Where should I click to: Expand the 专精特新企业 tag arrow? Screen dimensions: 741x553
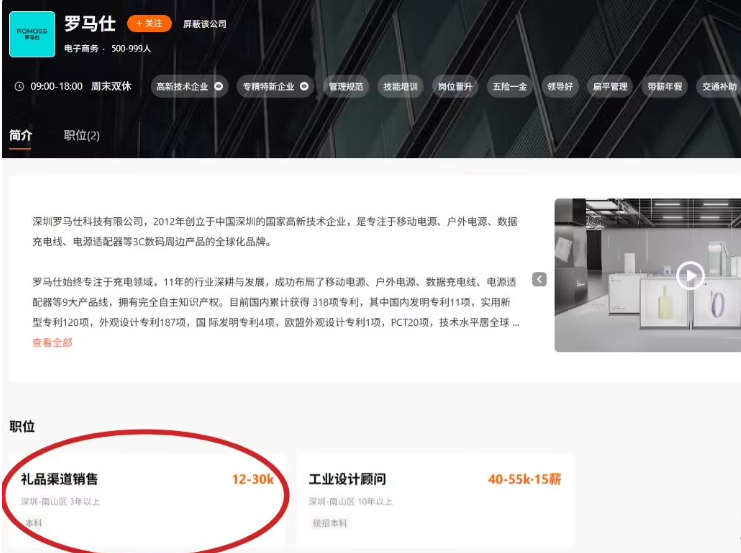pos(304,87)
